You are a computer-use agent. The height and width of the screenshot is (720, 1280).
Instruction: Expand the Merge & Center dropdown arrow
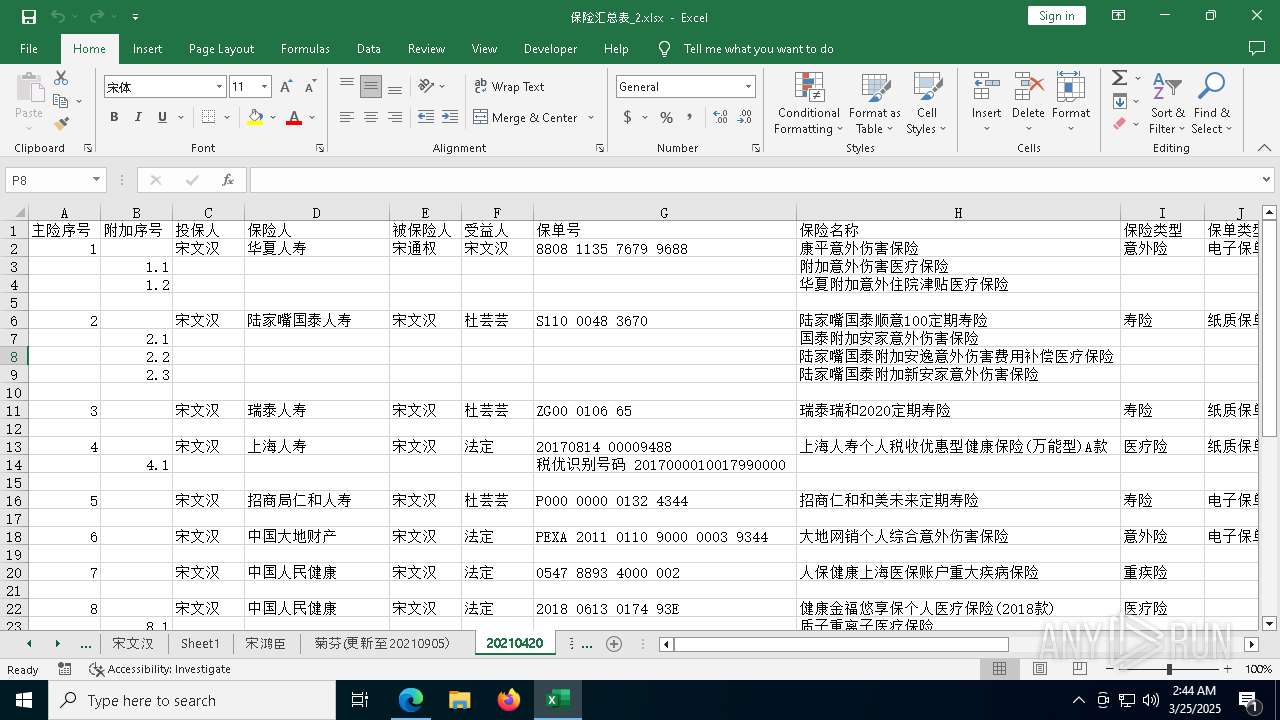(x=590, y=117)
